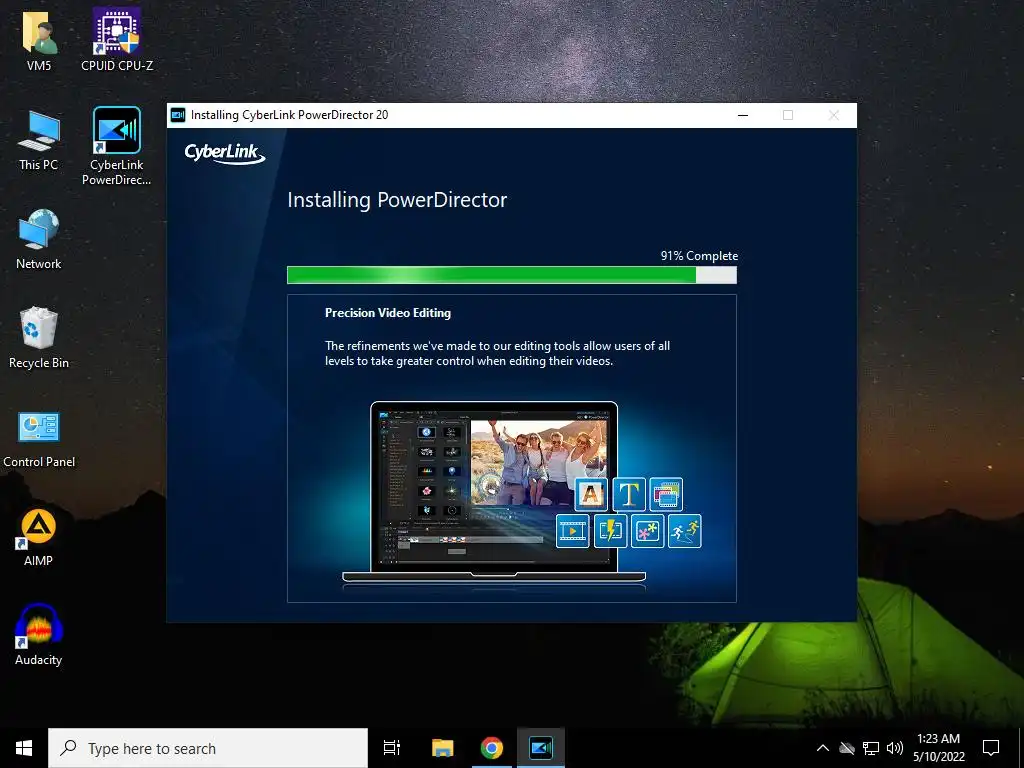The image size is (1024, 768).
Task: Open the notification action center
Action: click(991, 748)
